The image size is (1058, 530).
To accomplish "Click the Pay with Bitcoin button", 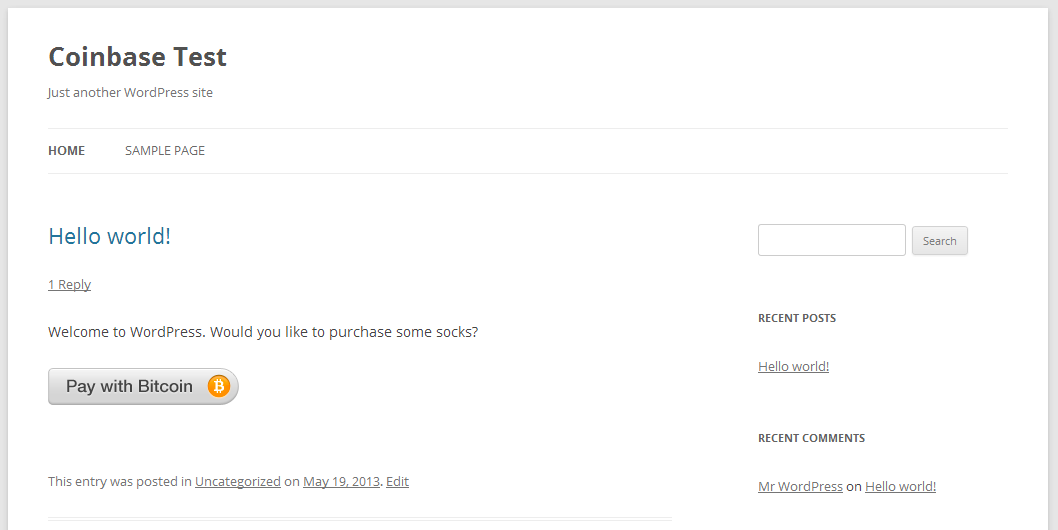I will pyautogui.click(x=143, y=386).
